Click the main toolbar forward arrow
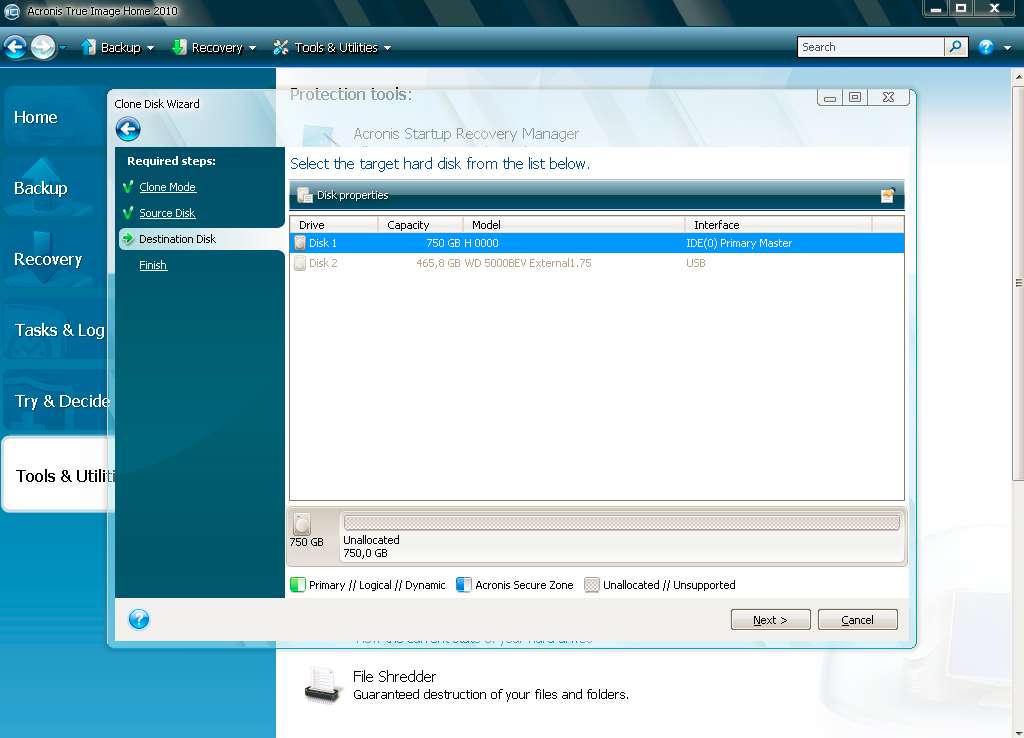1024x738 pixels. (43, 47)
